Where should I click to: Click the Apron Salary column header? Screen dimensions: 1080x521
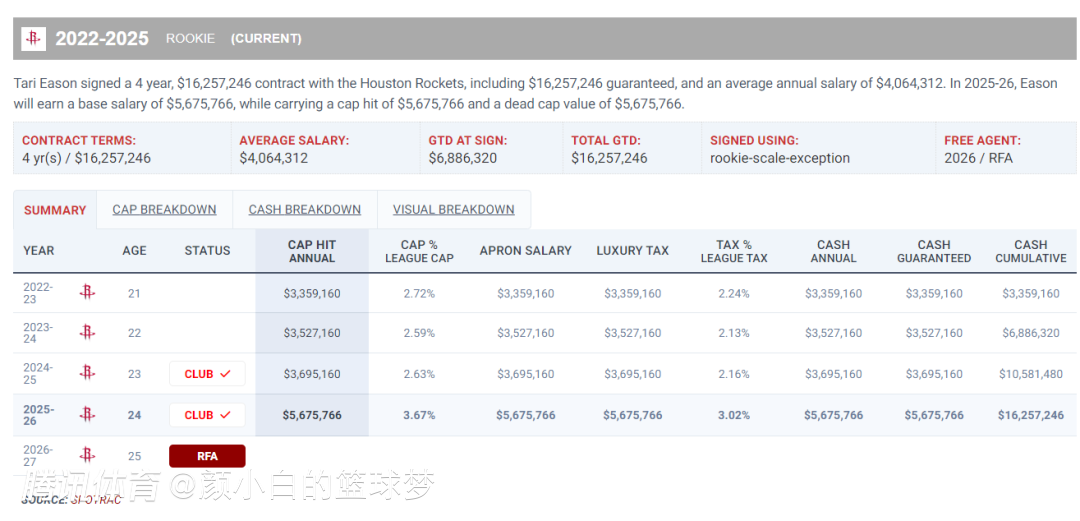(x=525, y=251)
